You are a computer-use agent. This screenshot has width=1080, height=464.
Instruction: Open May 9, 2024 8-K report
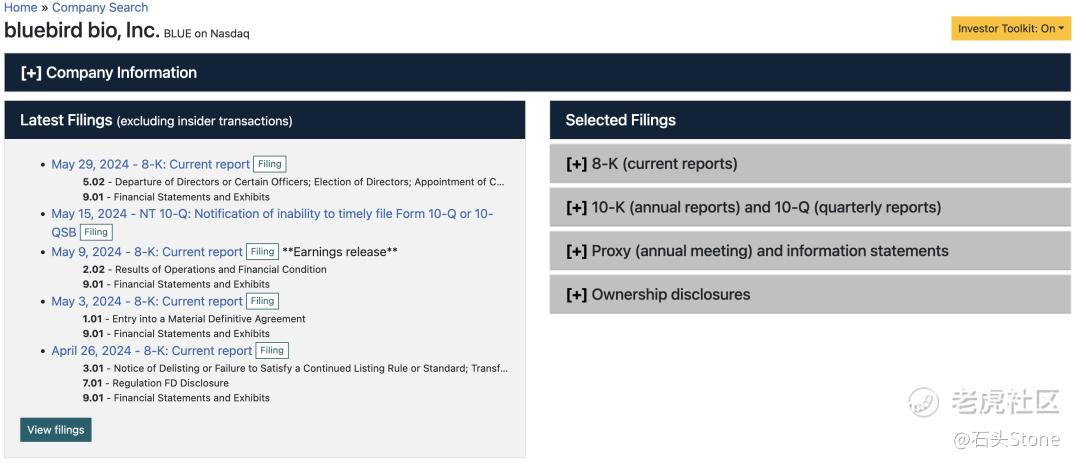click(x=147, y=252)
